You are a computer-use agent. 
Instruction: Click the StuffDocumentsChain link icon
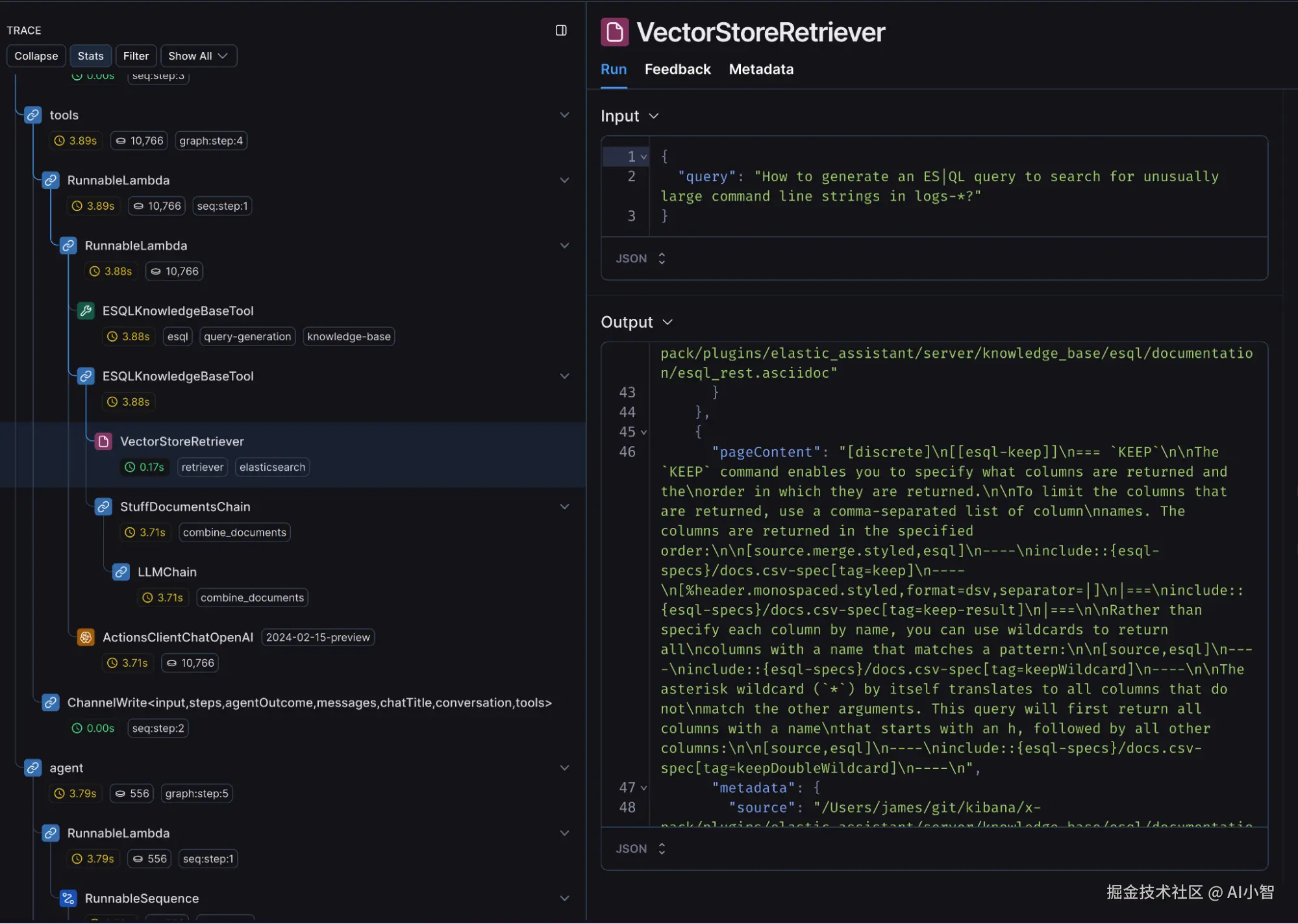(x=103, y=507)
